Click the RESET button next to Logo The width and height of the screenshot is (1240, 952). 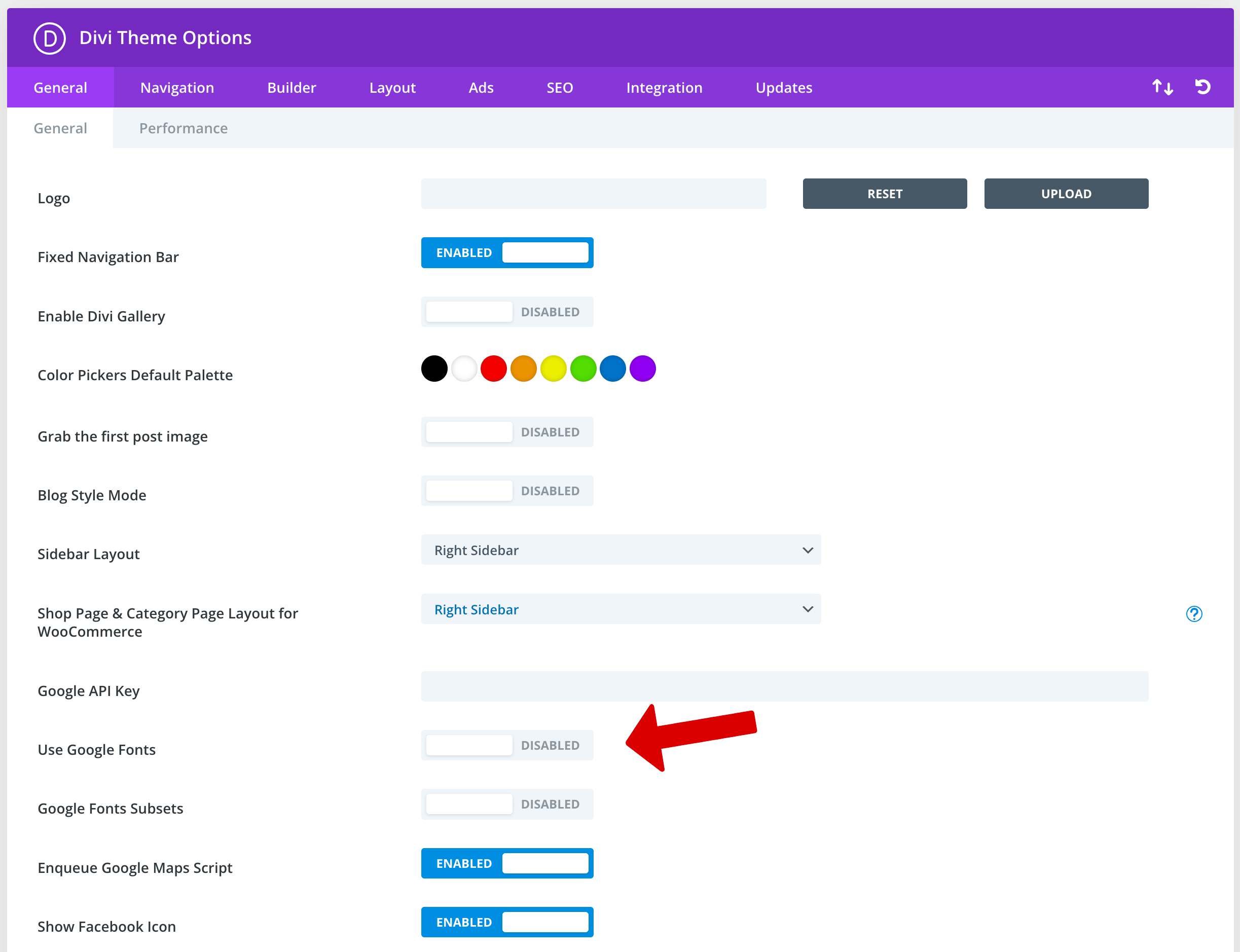(885, 193)
